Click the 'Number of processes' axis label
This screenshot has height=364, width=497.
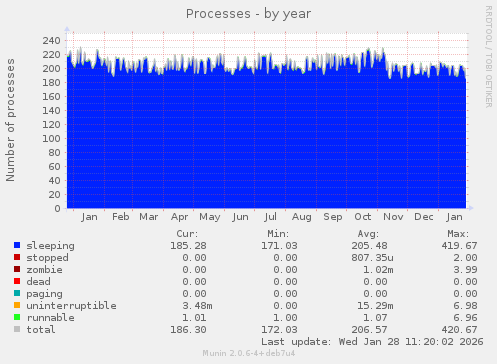(x=10, y=120)
